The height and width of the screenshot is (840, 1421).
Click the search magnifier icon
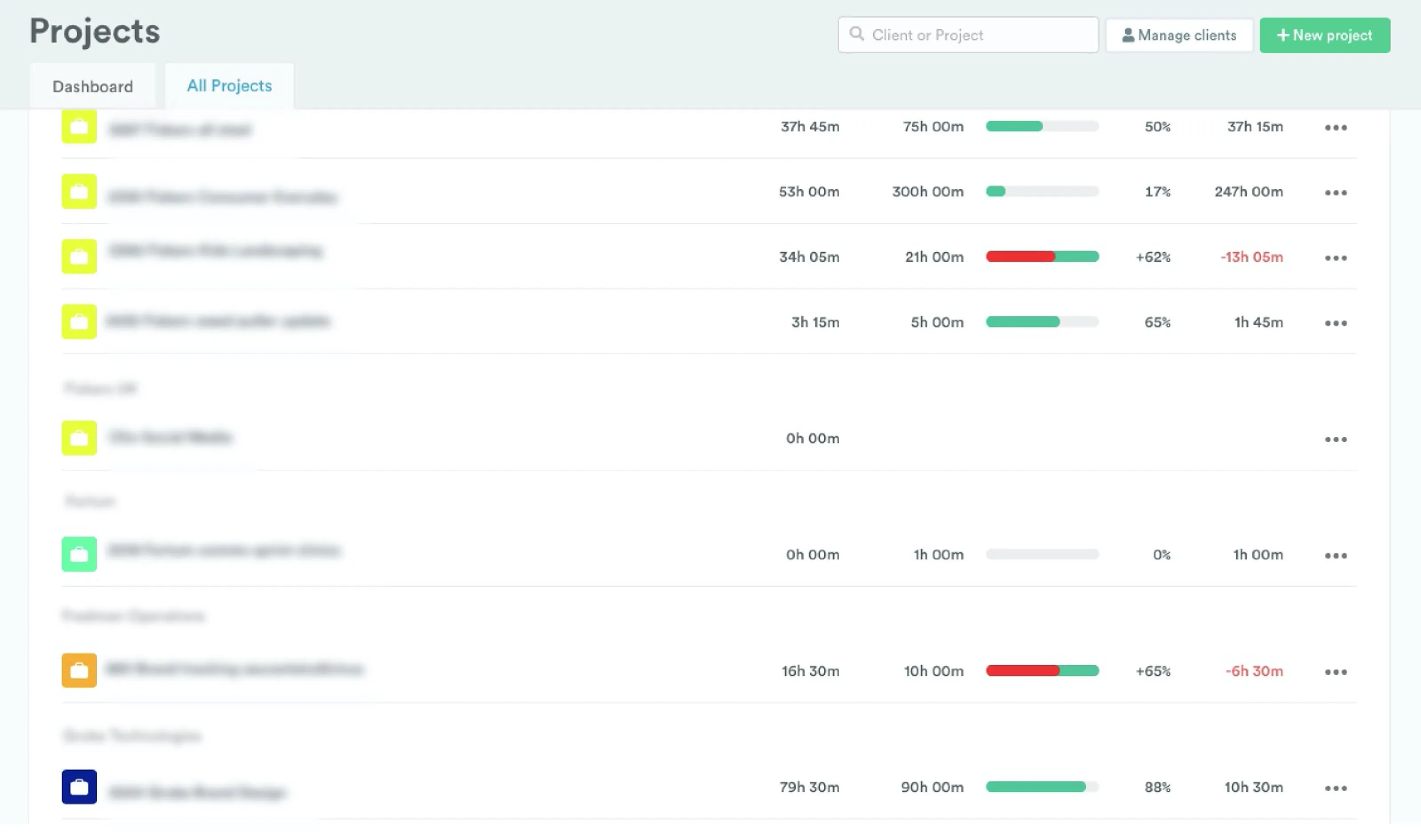(x=857, y=35)
